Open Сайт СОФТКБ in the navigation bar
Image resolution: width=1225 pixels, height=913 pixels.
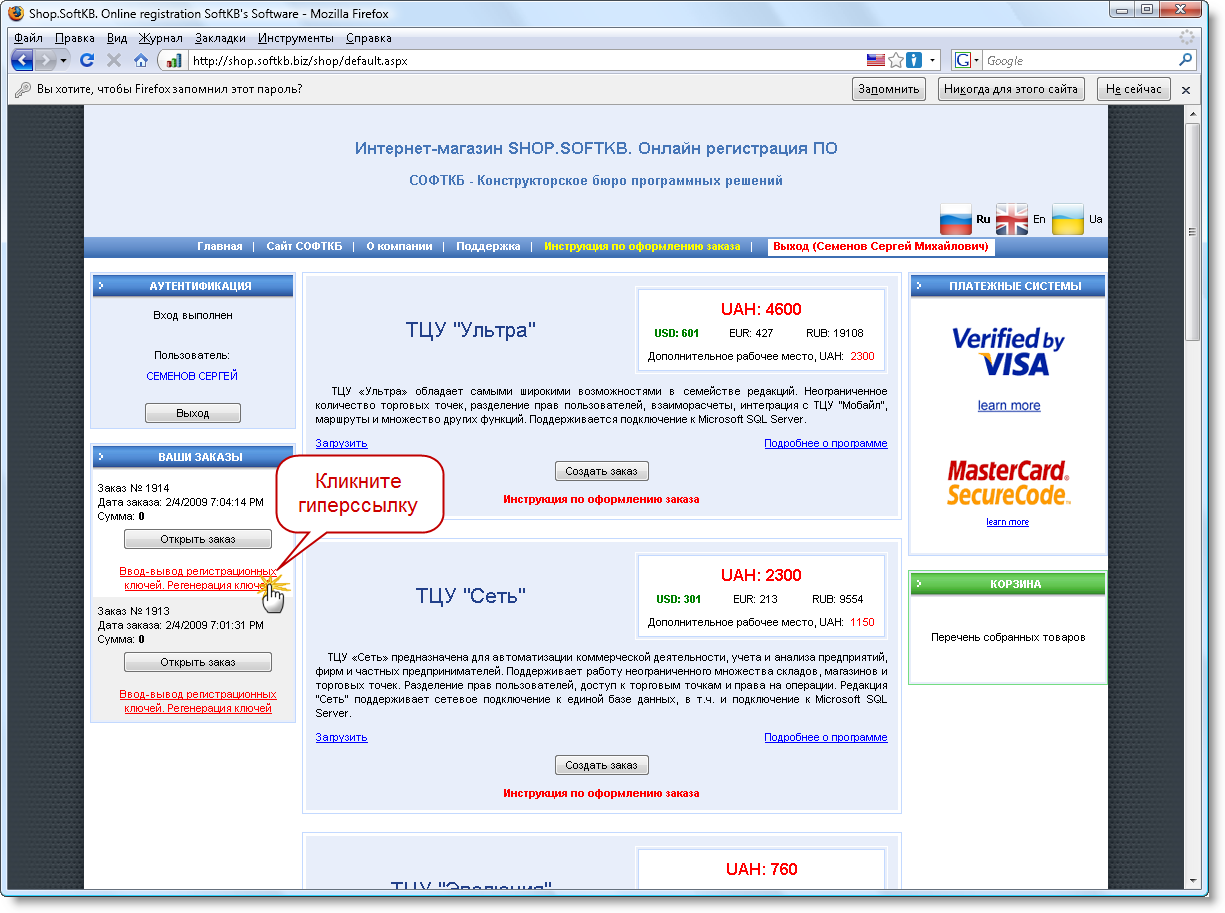[x=304, y=246]
